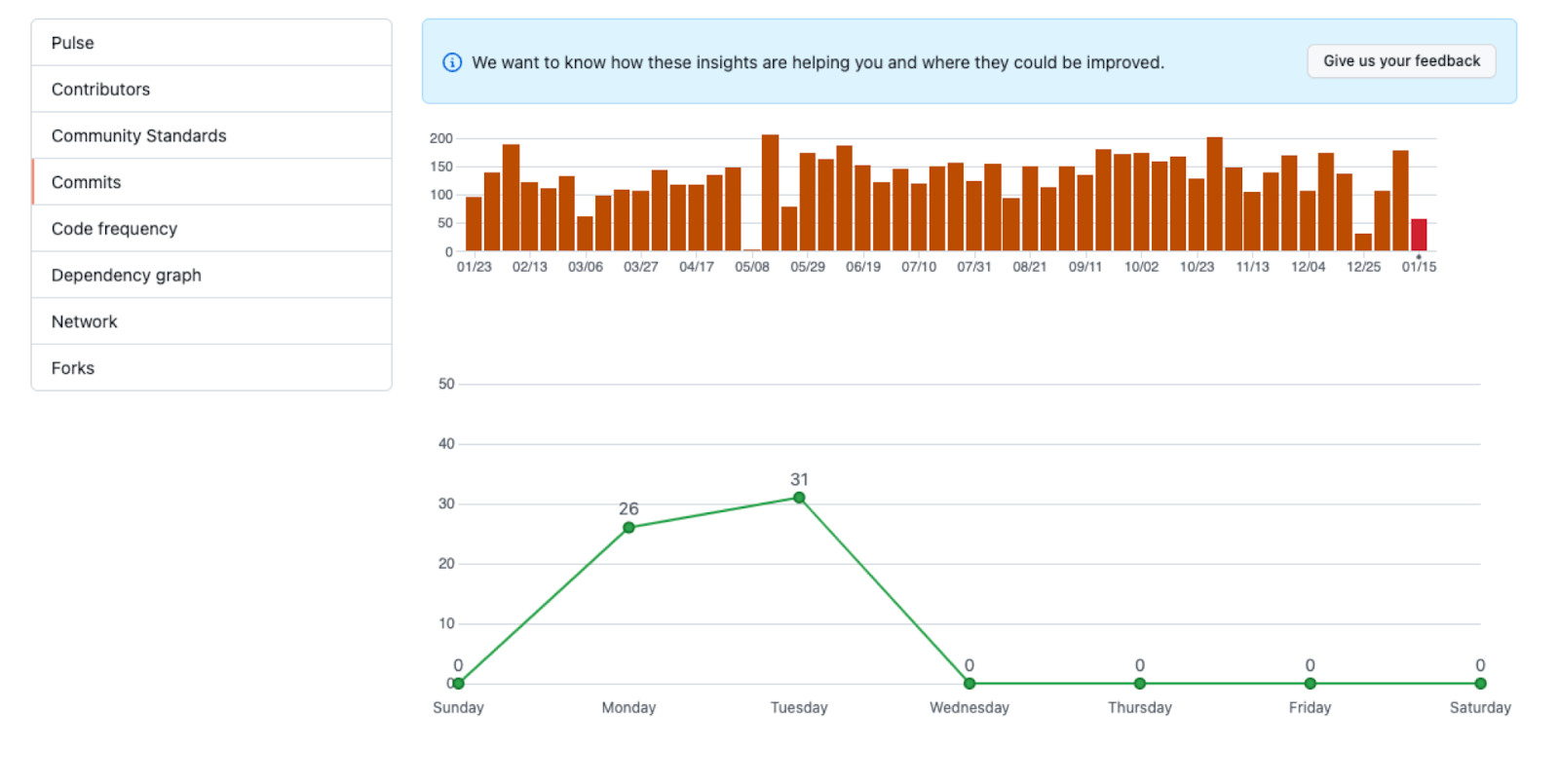
Task: Click the Wednesday point on line chart
Action: click(970, 684)
